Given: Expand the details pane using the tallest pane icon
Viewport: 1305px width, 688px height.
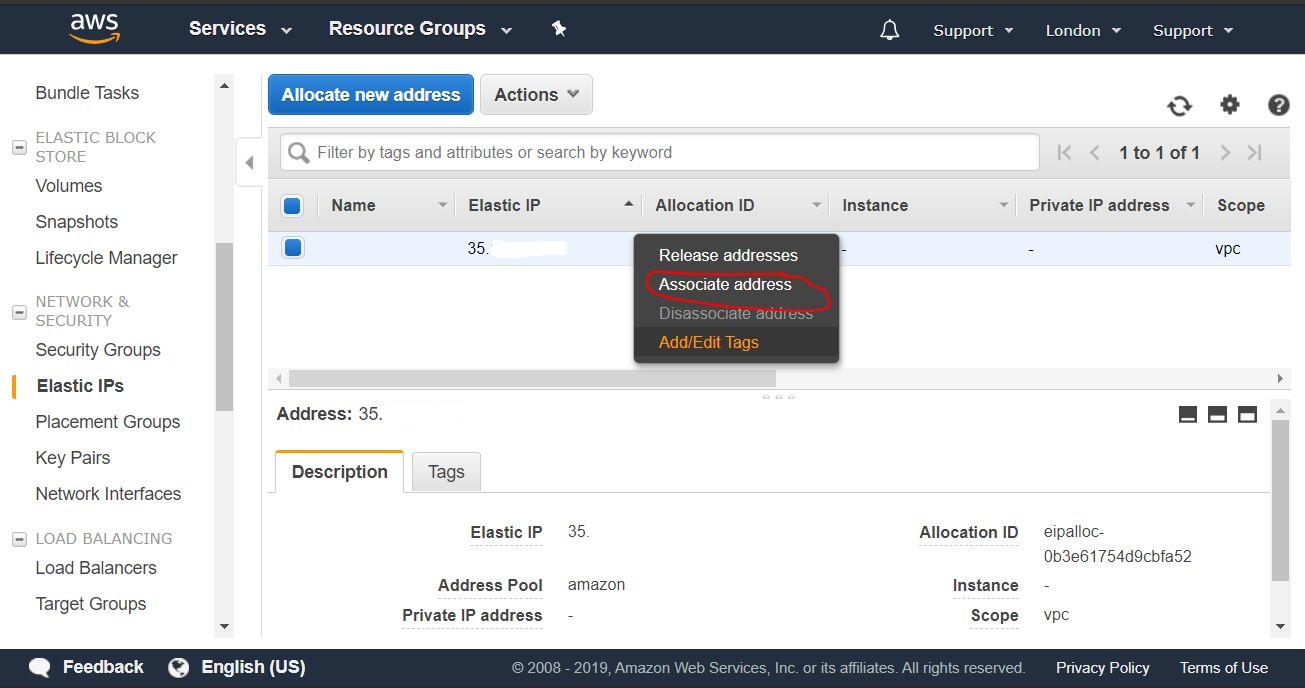Looking at the screenshot, I should pos(1247,412).
